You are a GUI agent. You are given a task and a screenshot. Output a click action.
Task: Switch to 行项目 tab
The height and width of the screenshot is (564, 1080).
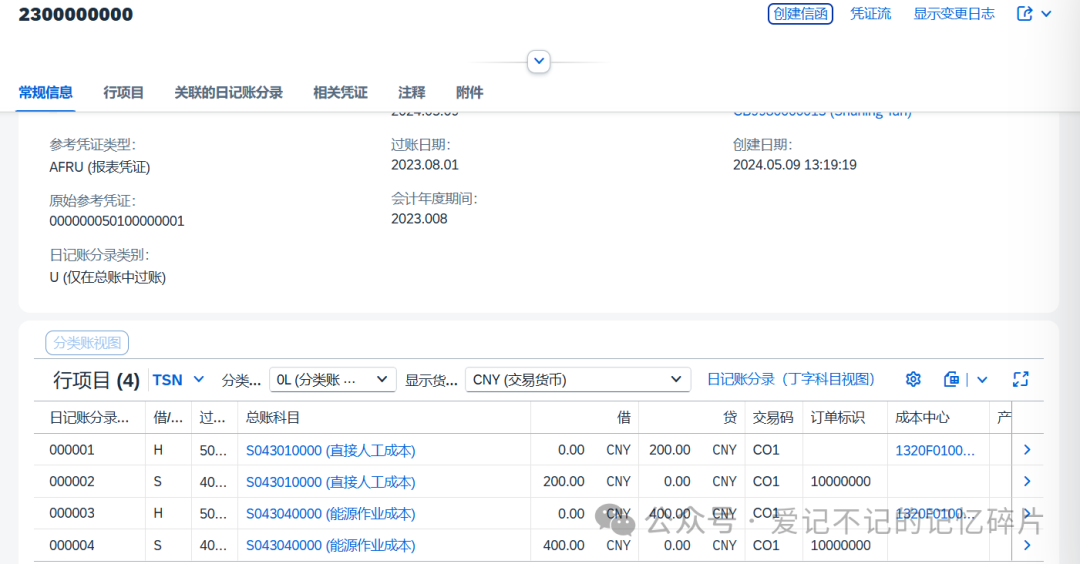(x=124, y=92)
